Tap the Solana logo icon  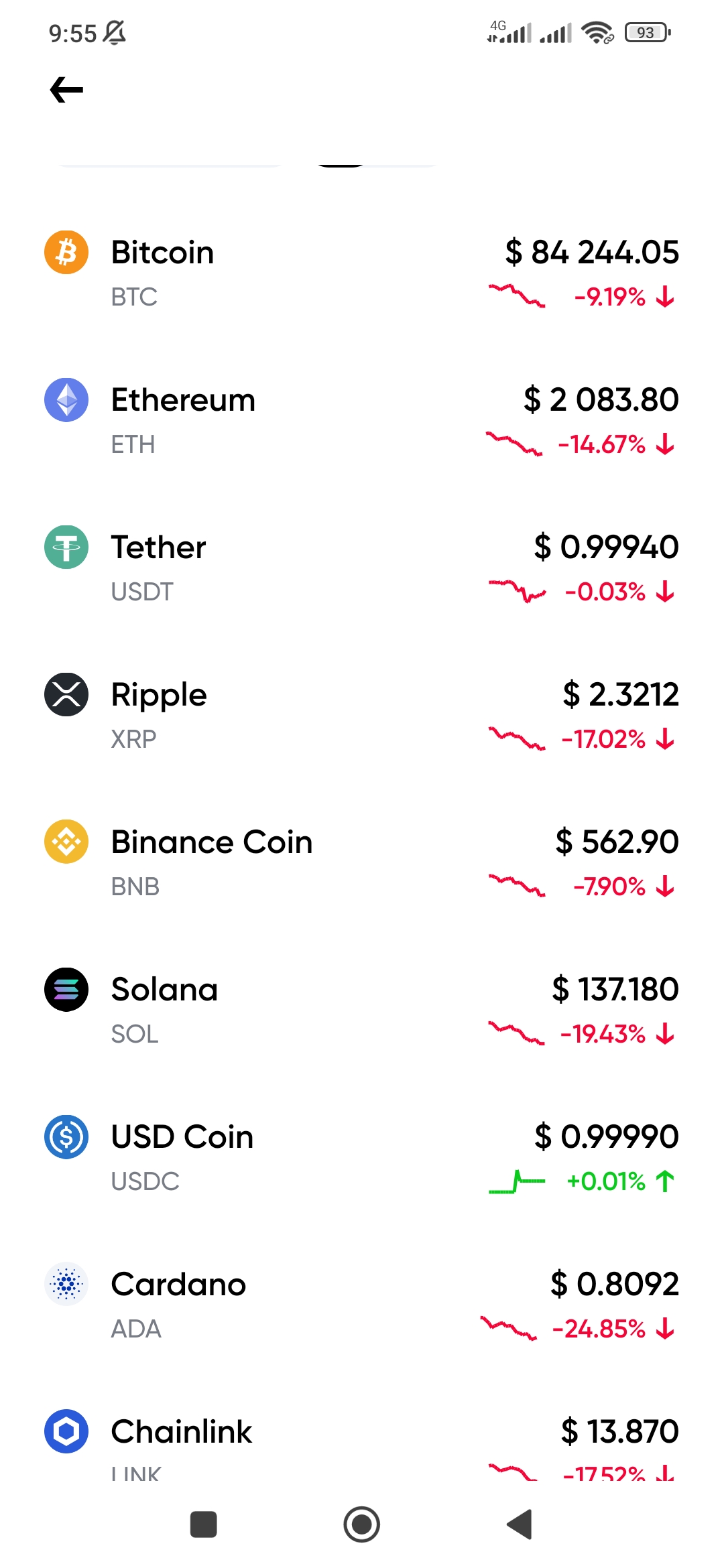coord(66,990)
